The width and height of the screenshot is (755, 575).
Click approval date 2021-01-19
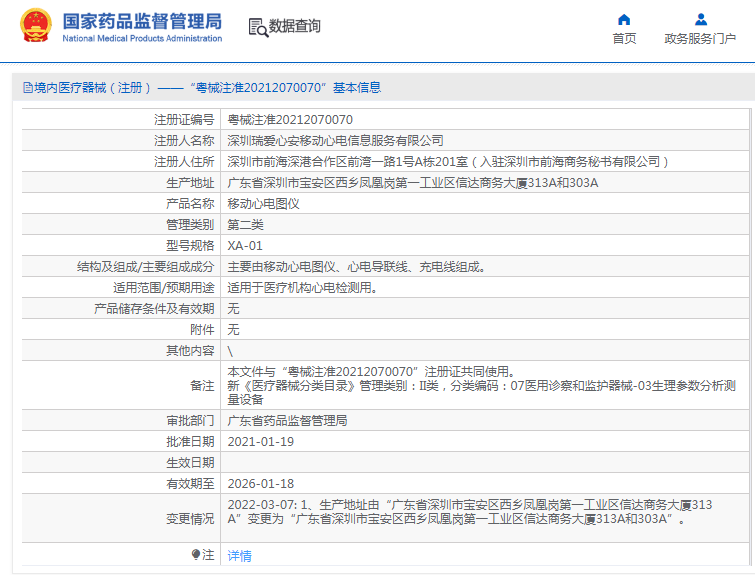click(x=260, y=442)
